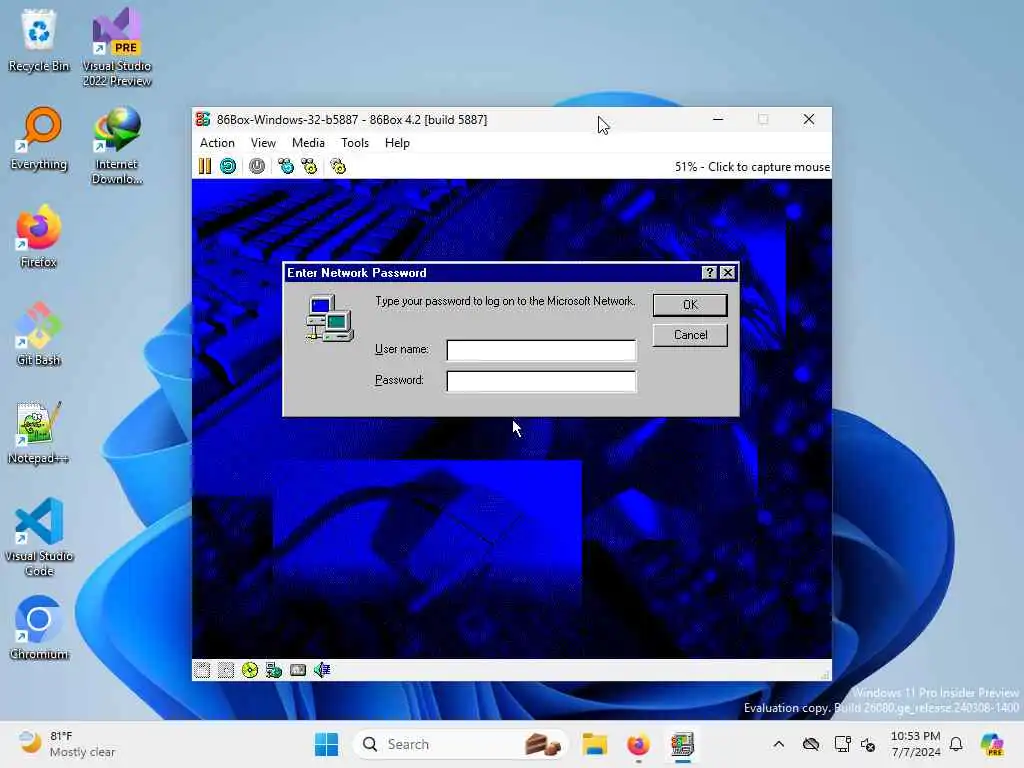Click the network display tray icon

pyautogui.click(x=842, y=744)
